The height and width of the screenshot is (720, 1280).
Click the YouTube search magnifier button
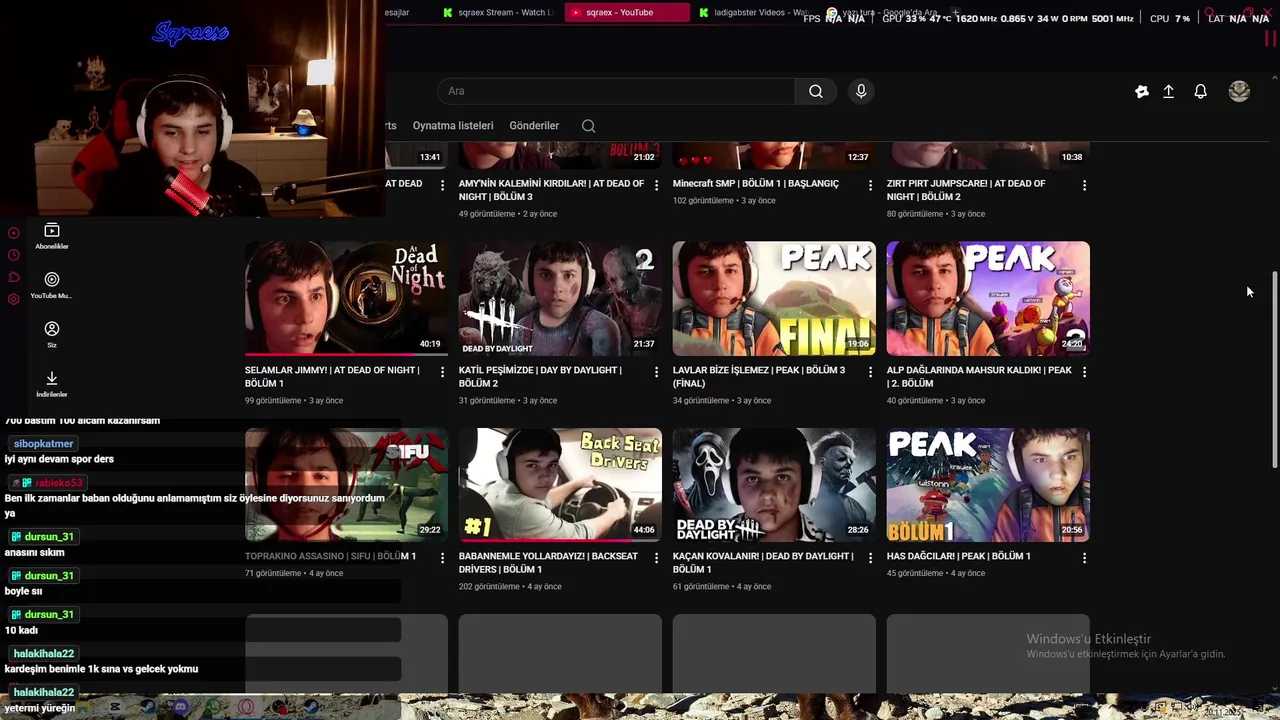coord(816,91)
